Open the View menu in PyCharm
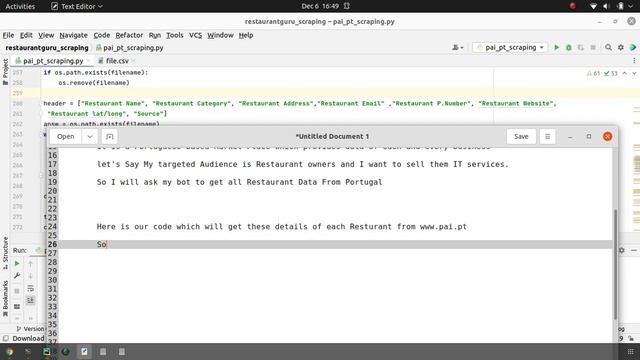 [x=46, y=35]
